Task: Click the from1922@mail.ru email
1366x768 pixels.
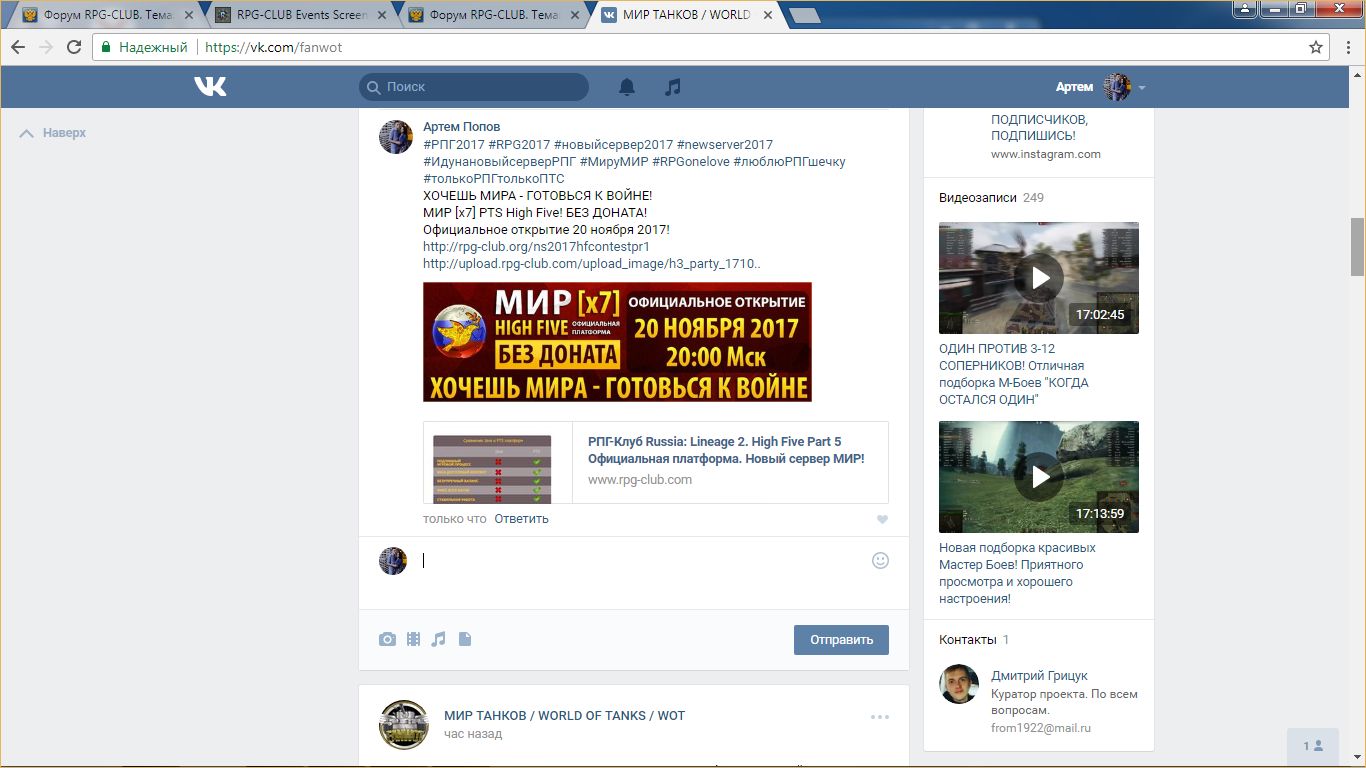Action: pos(1041,729)
